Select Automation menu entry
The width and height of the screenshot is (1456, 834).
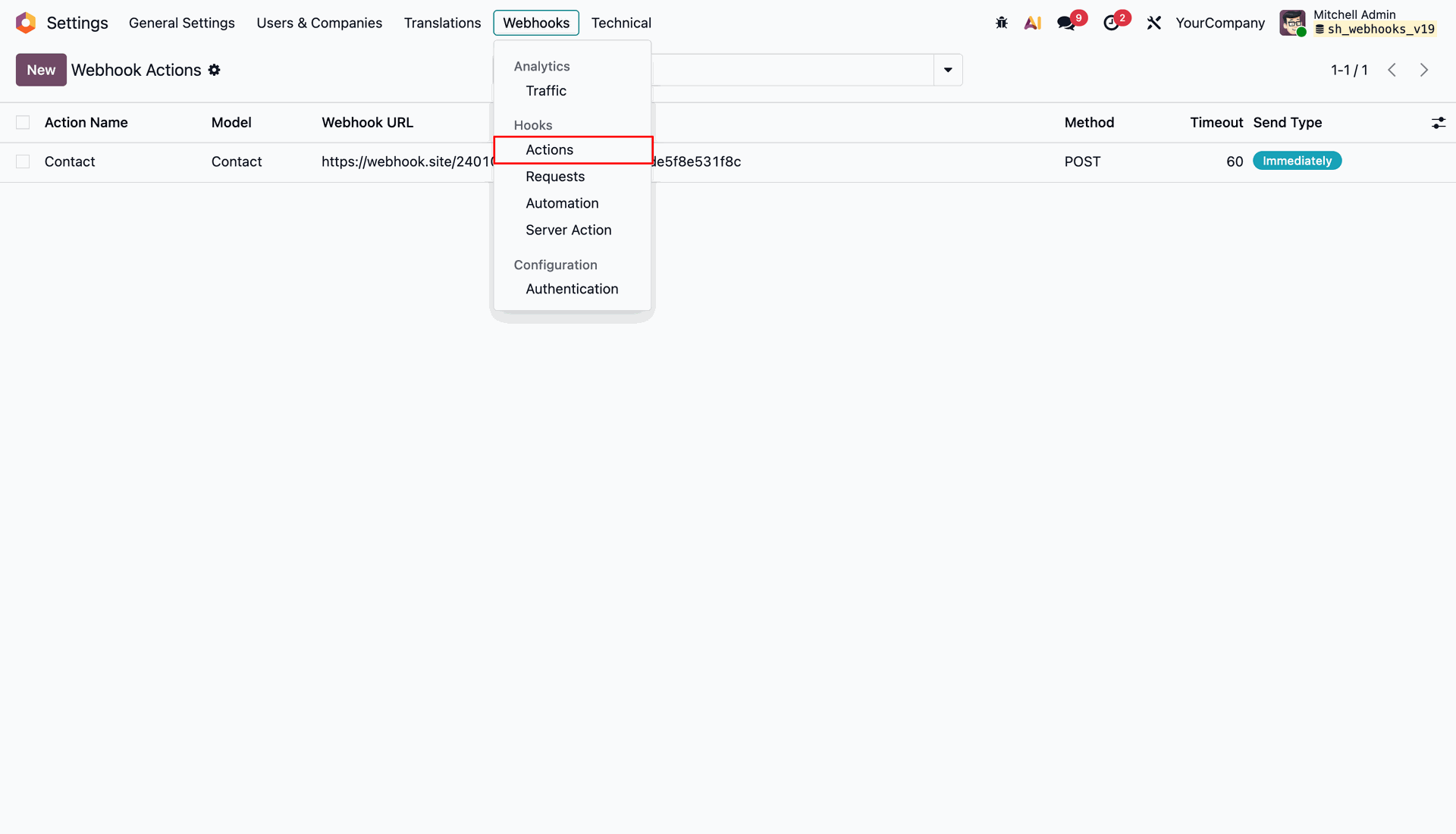point(573,203)
